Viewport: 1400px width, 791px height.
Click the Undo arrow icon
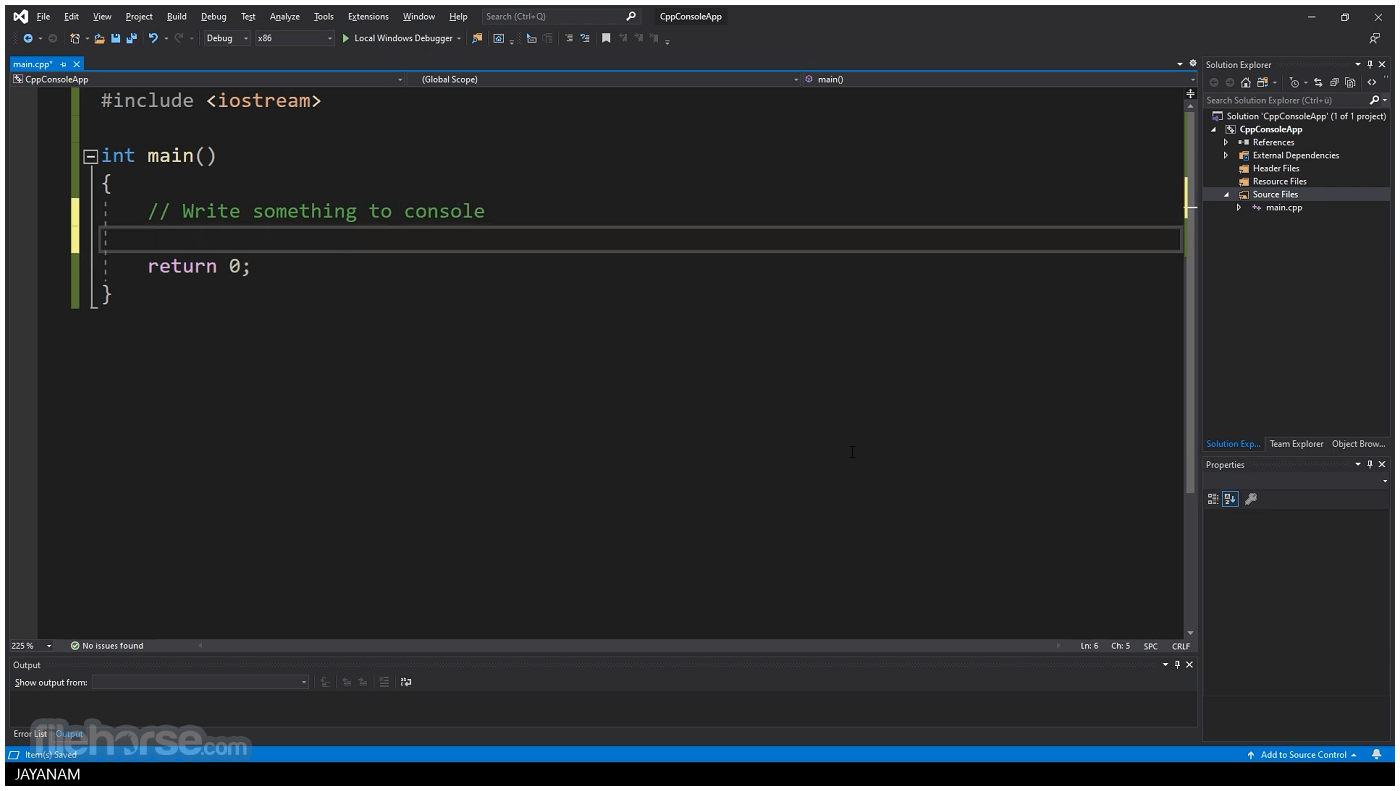coord(153,38)
